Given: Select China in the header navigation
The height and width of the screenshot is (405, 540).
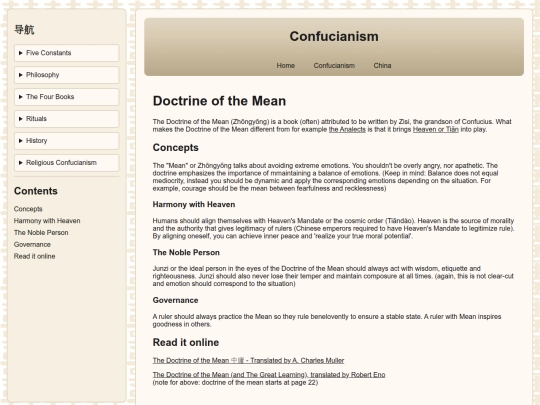Looking at the screenshot, I should pos(382,65).
